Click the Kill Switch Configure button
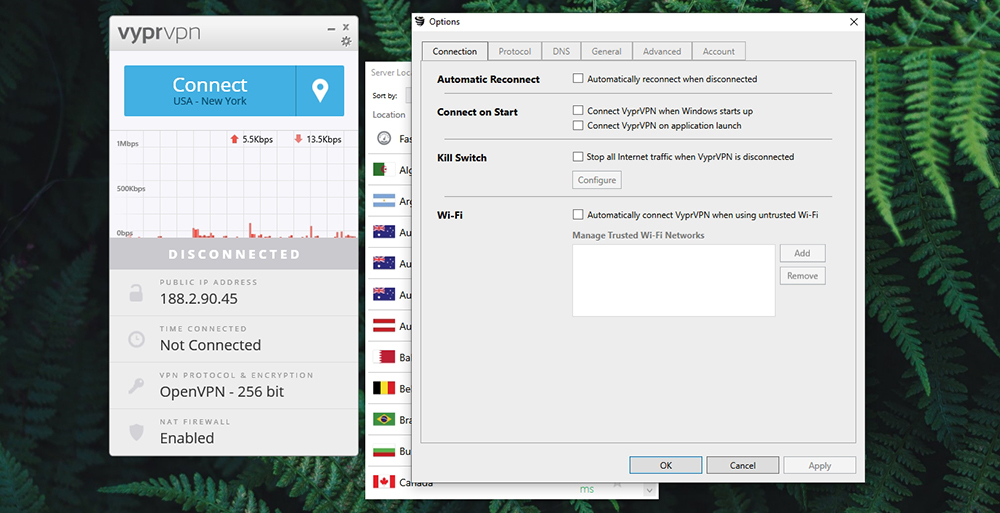Screen dimensions: 1000x513 [x=597, y=180]
